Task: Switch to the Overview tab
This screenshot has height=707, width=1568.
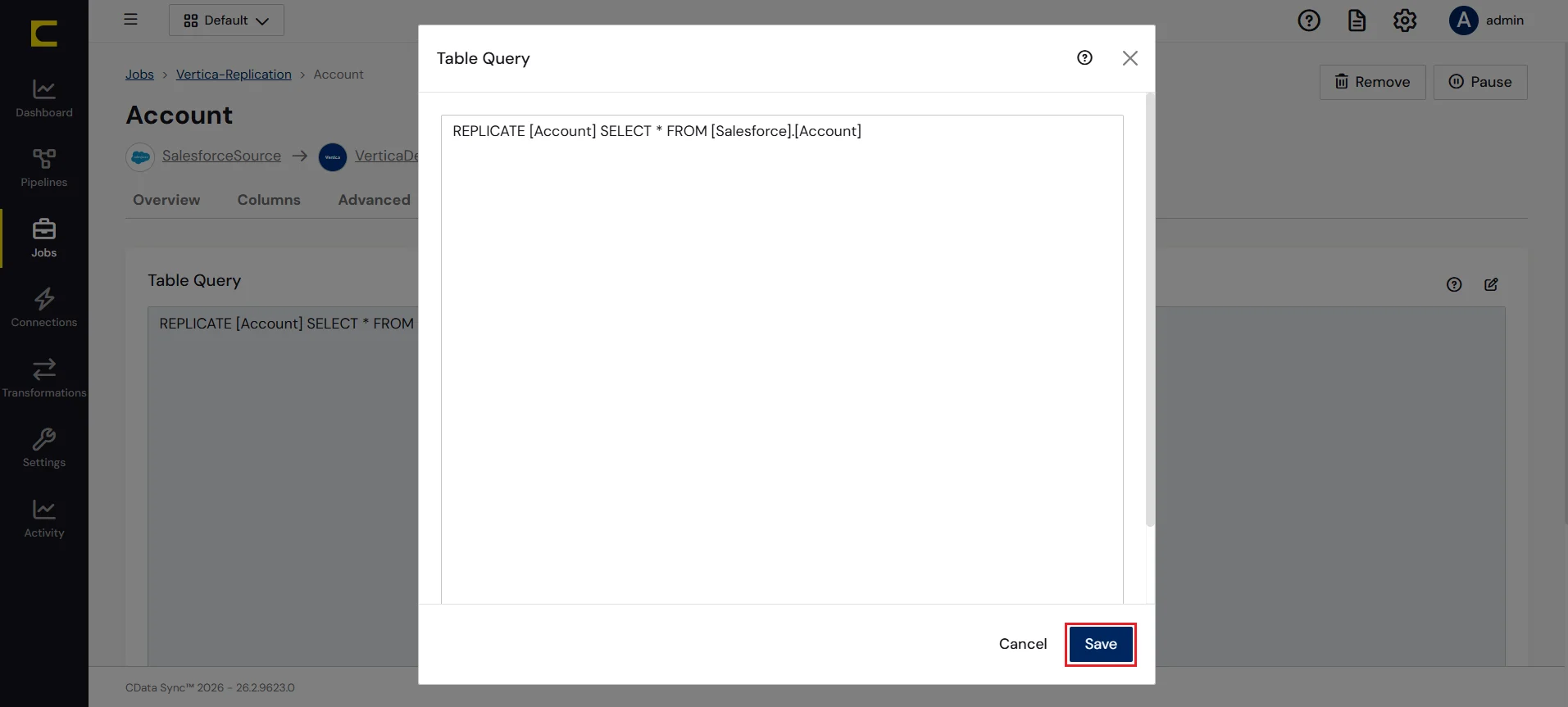Action: (x=166, y=200)
